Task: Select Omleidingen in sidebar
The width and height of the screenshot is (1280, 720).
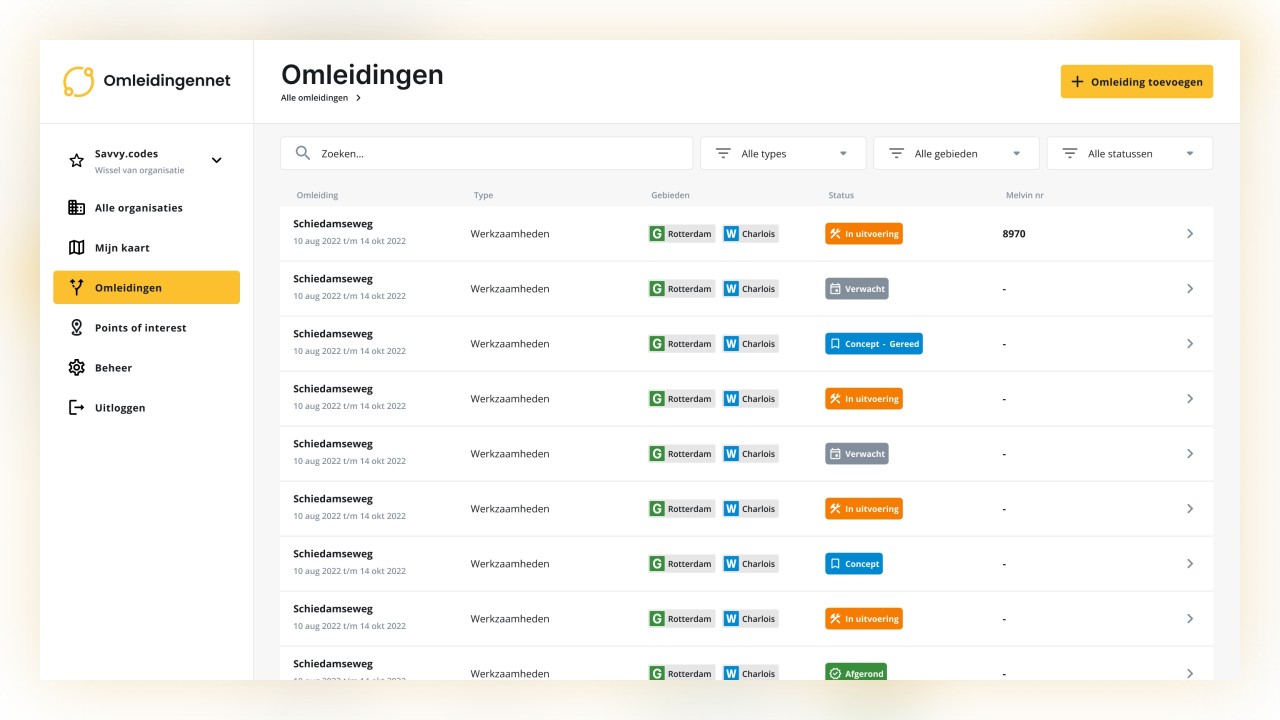Action: (x=146, y=288)
